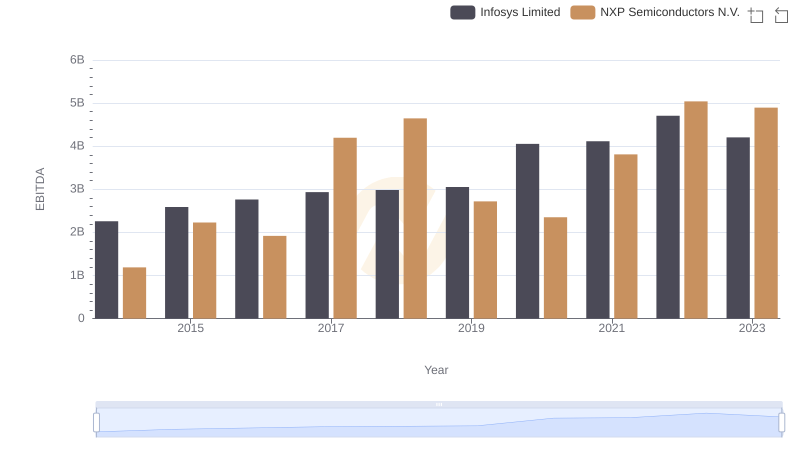The image size is (800, 461).
Task: Click the 1B y-axis label
Action: (x=77, y=275)
